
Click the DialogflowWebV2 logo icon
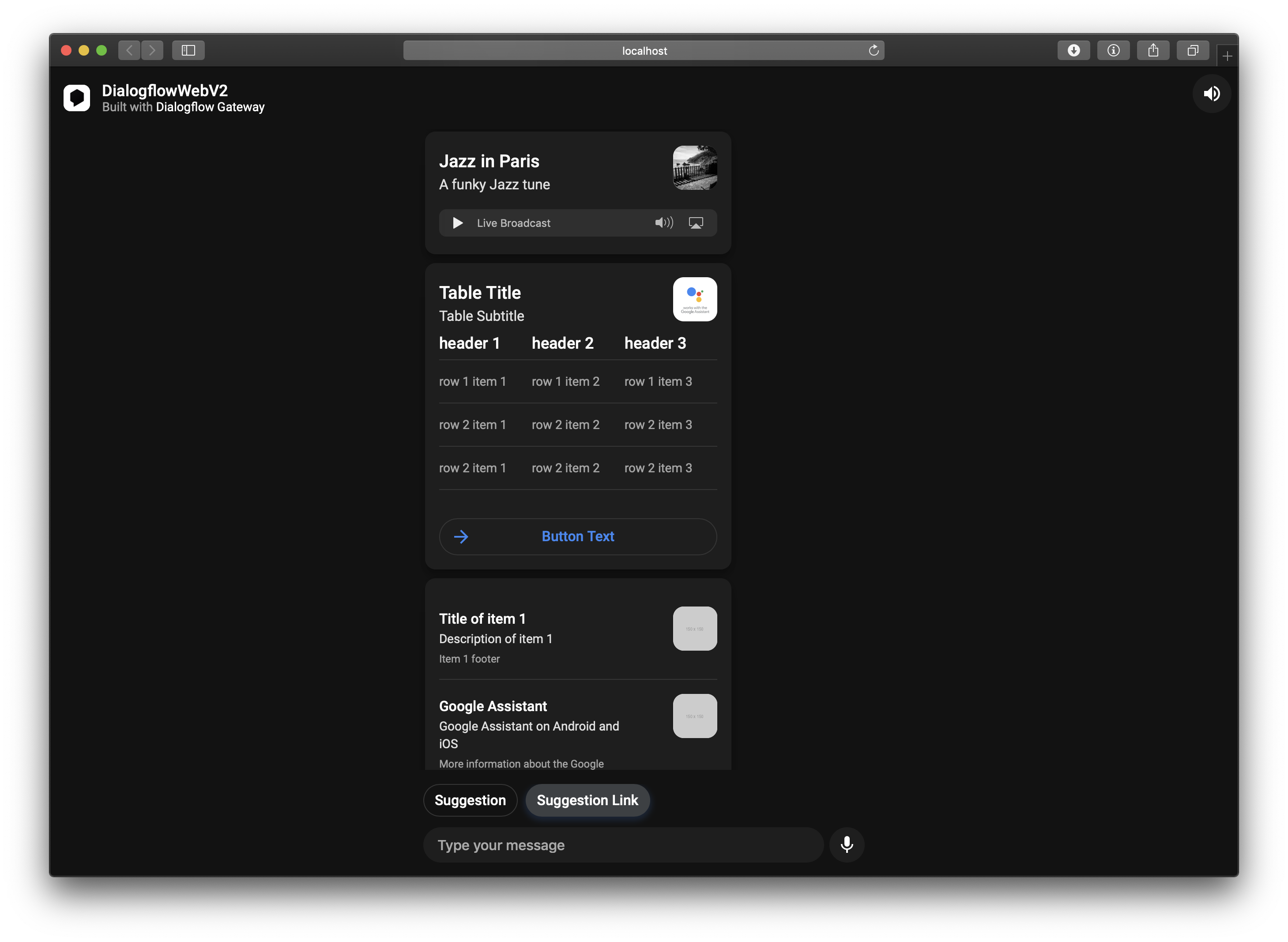(77, 98)
